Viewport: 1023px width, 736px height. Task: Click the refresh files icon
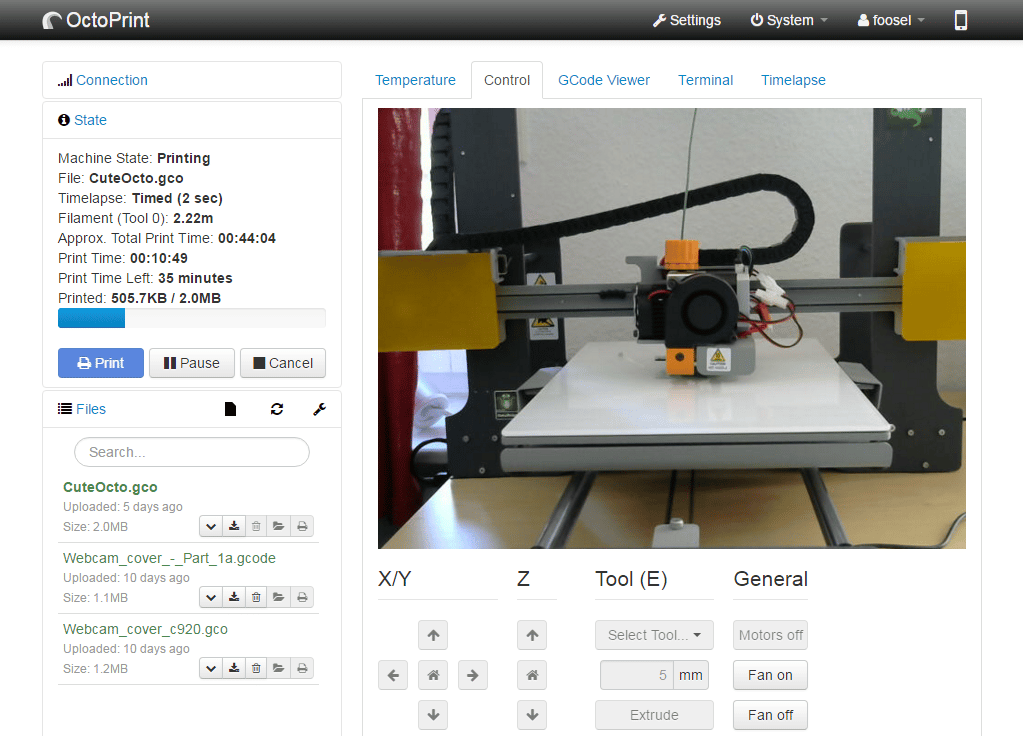(277, 409)
